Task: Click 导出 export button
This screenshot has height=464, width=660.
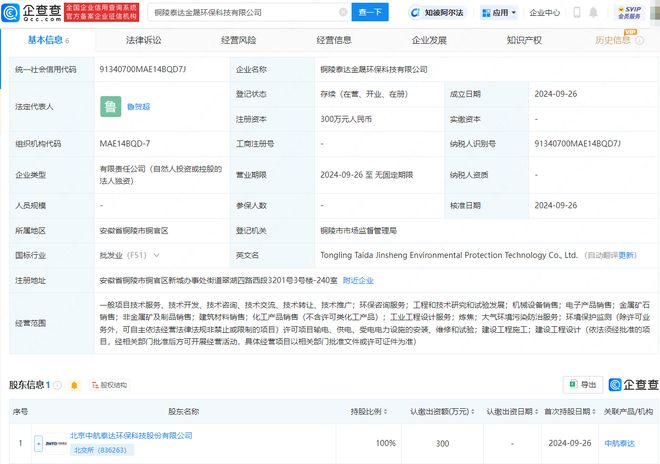Action: (x=583, y=384)
